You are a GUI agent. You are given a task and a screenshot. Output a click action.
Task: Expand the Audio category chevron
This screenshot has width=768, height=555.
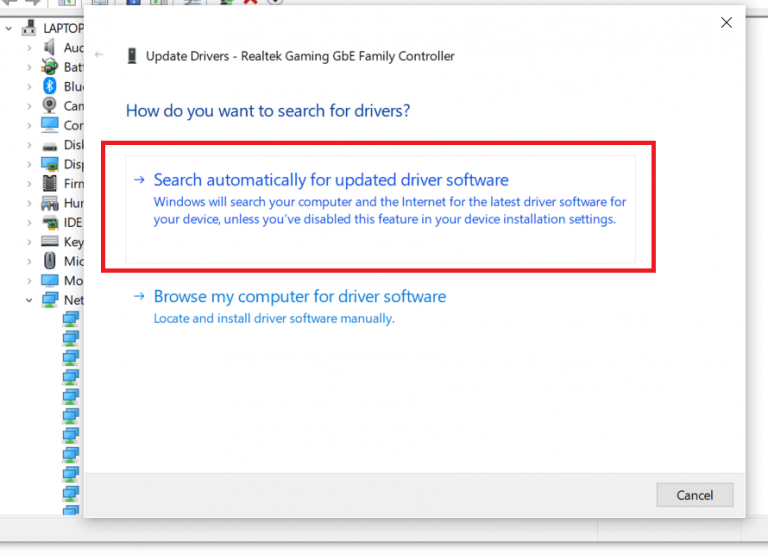pos(29,48)
